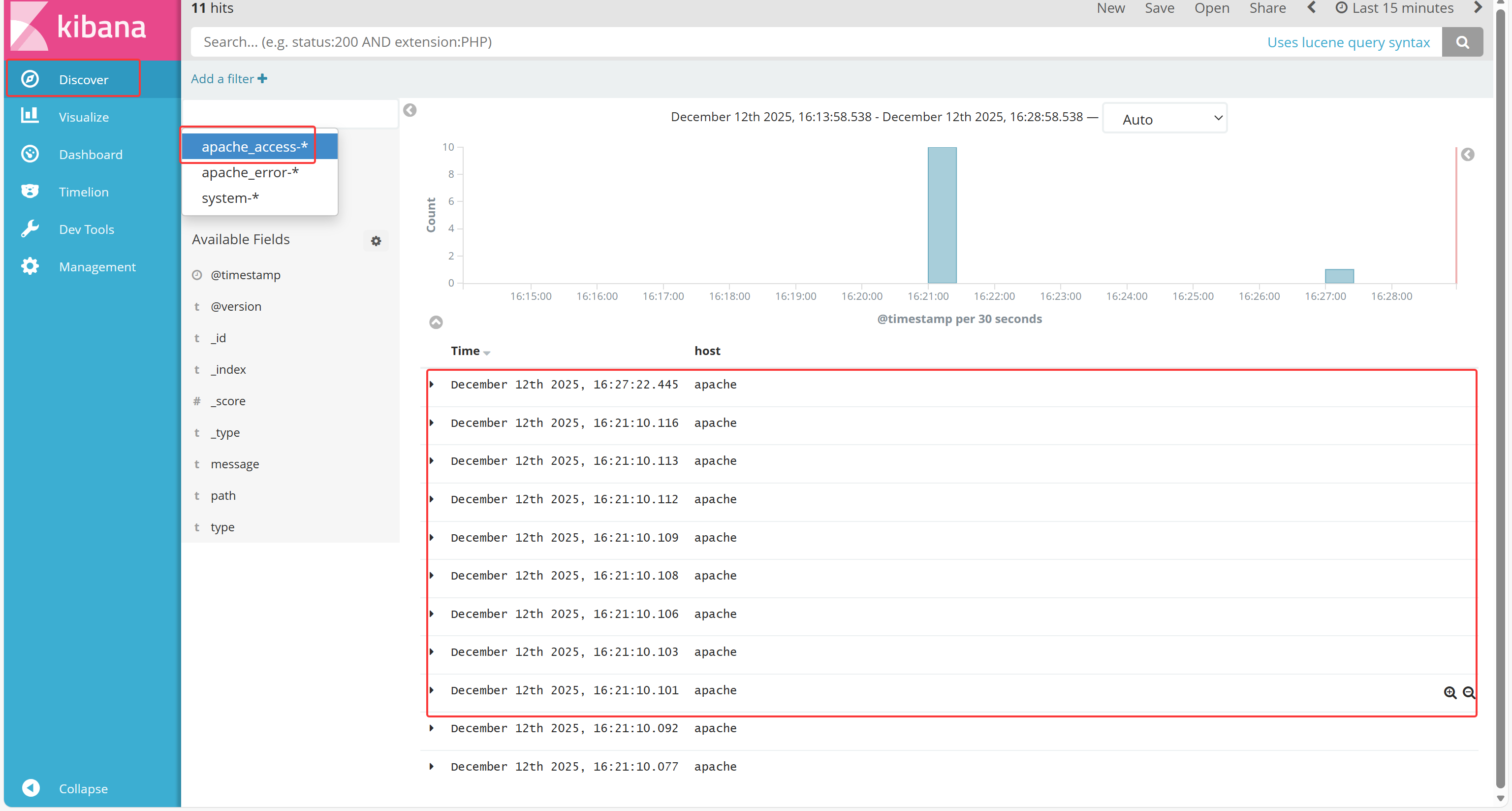Open Dashboard via gauge icon

click(x=30, y=154)
